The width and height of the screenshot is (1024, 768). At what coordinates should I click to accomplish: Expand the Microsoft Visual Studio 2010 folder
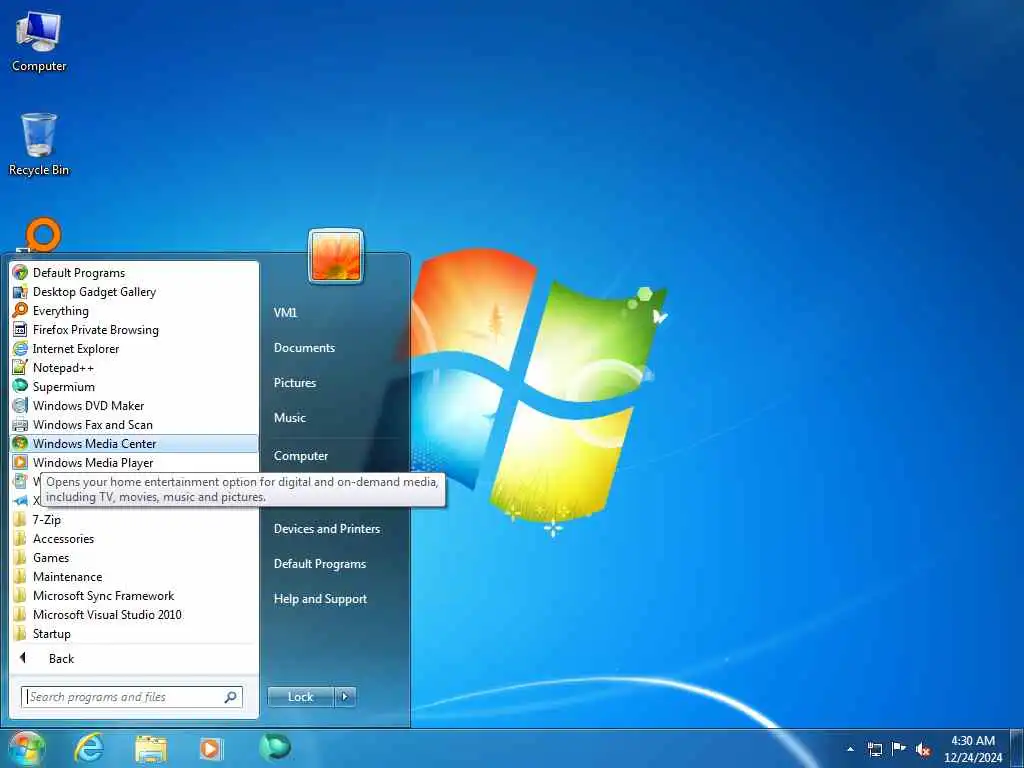134,614
